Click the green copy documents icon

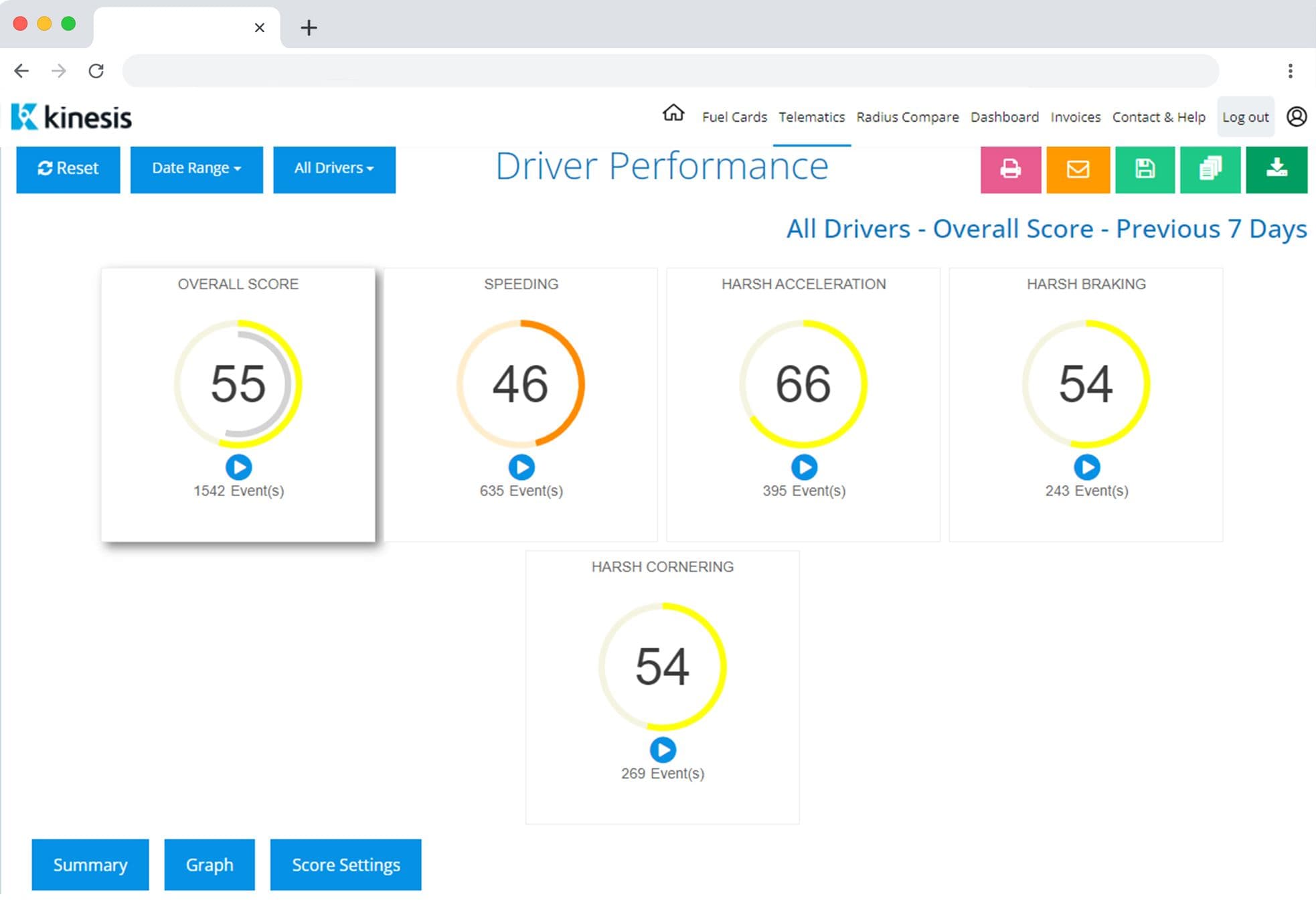pyautogui.click(x=1210, y=169)
